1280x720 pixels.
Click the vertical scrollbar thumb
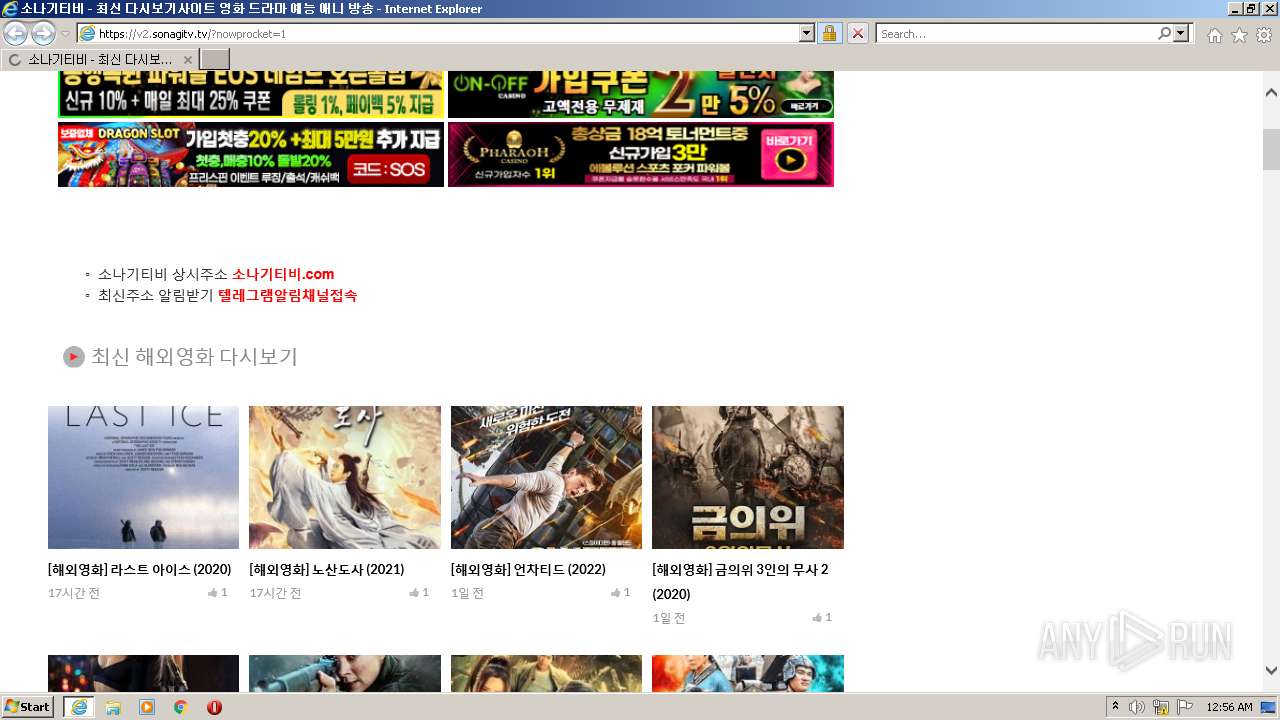click(x=1271, y=150)
